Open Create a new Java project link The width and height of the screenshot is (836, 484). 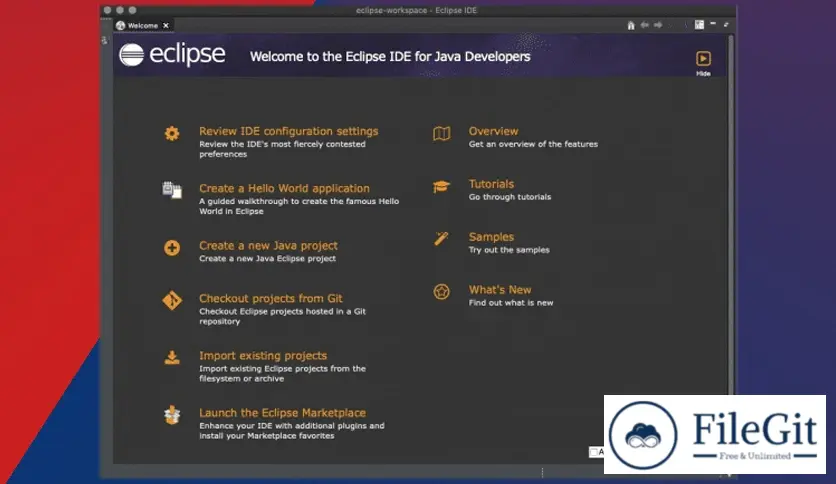tap(268, 246)
